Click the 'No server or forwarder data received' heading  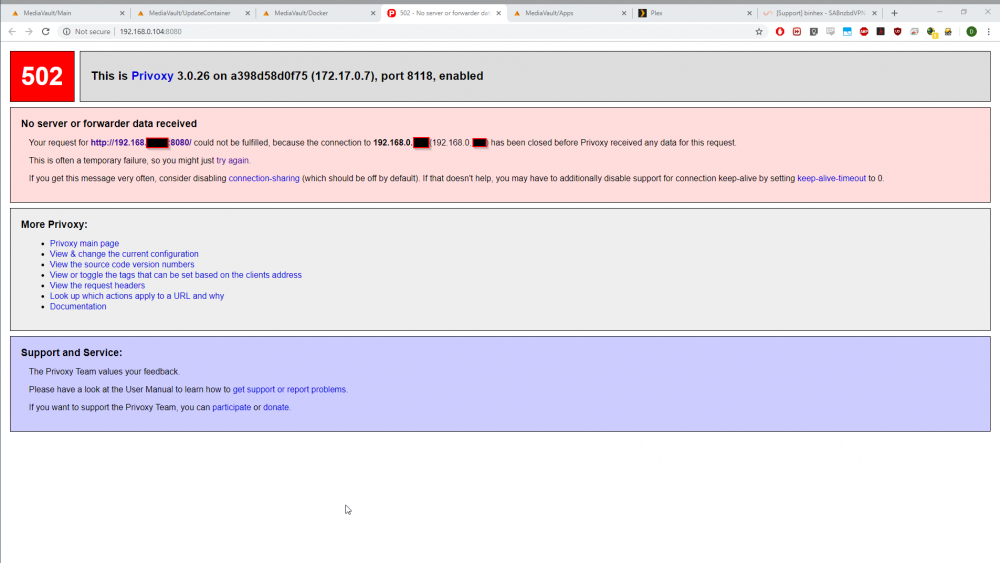click(109, 124)
